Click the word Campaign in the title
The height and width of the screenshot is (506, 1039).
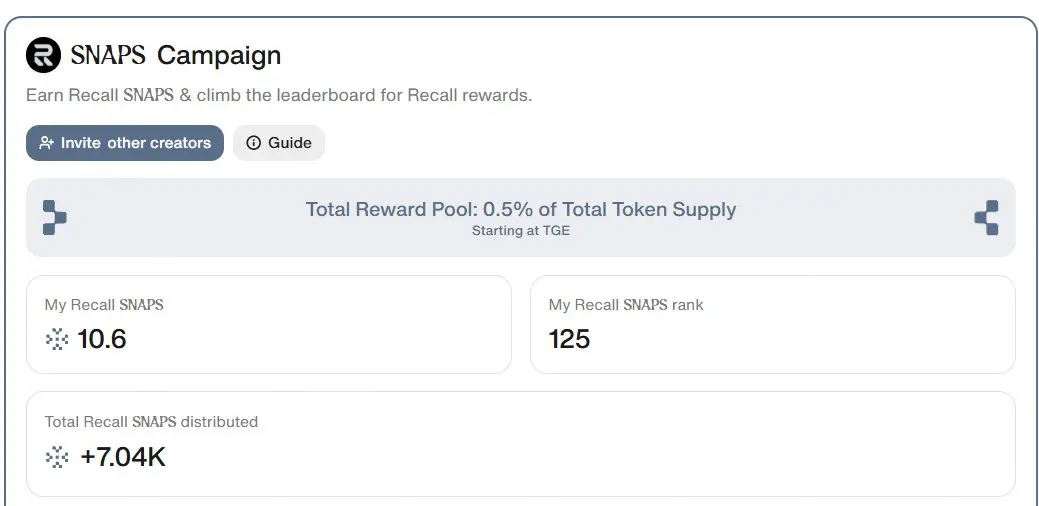point(219,56)
